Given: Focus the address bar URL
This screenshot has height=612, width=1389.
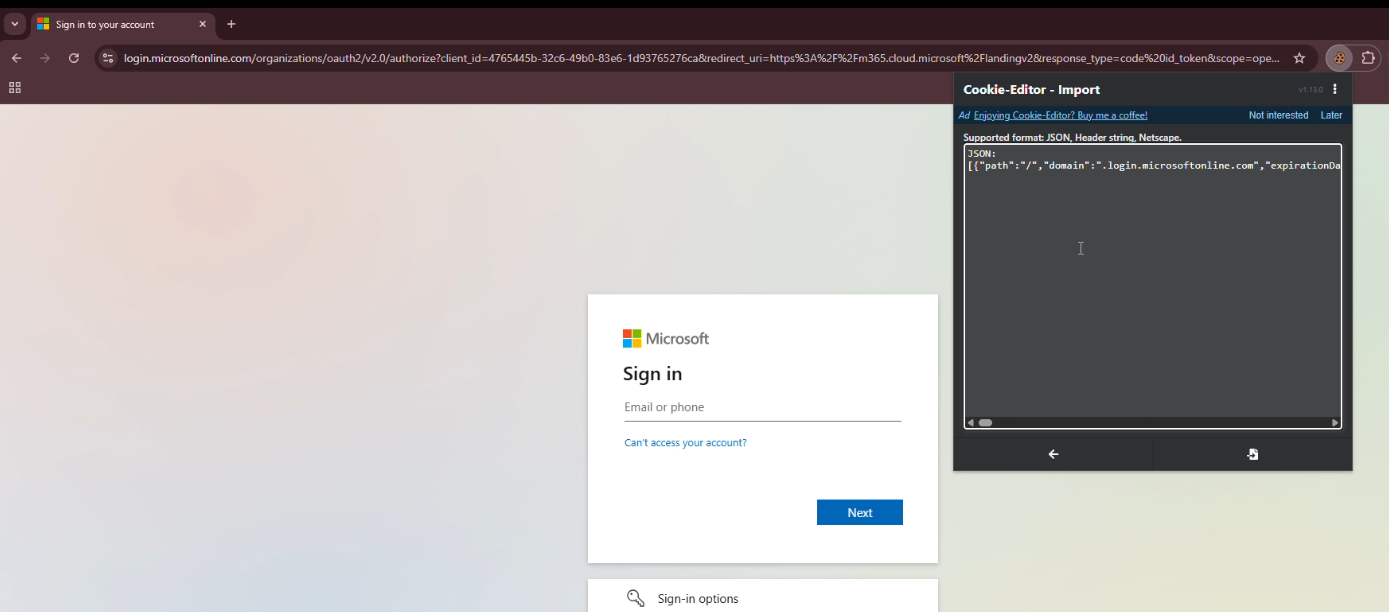Looking at the screenshot, I should point(701,58).
